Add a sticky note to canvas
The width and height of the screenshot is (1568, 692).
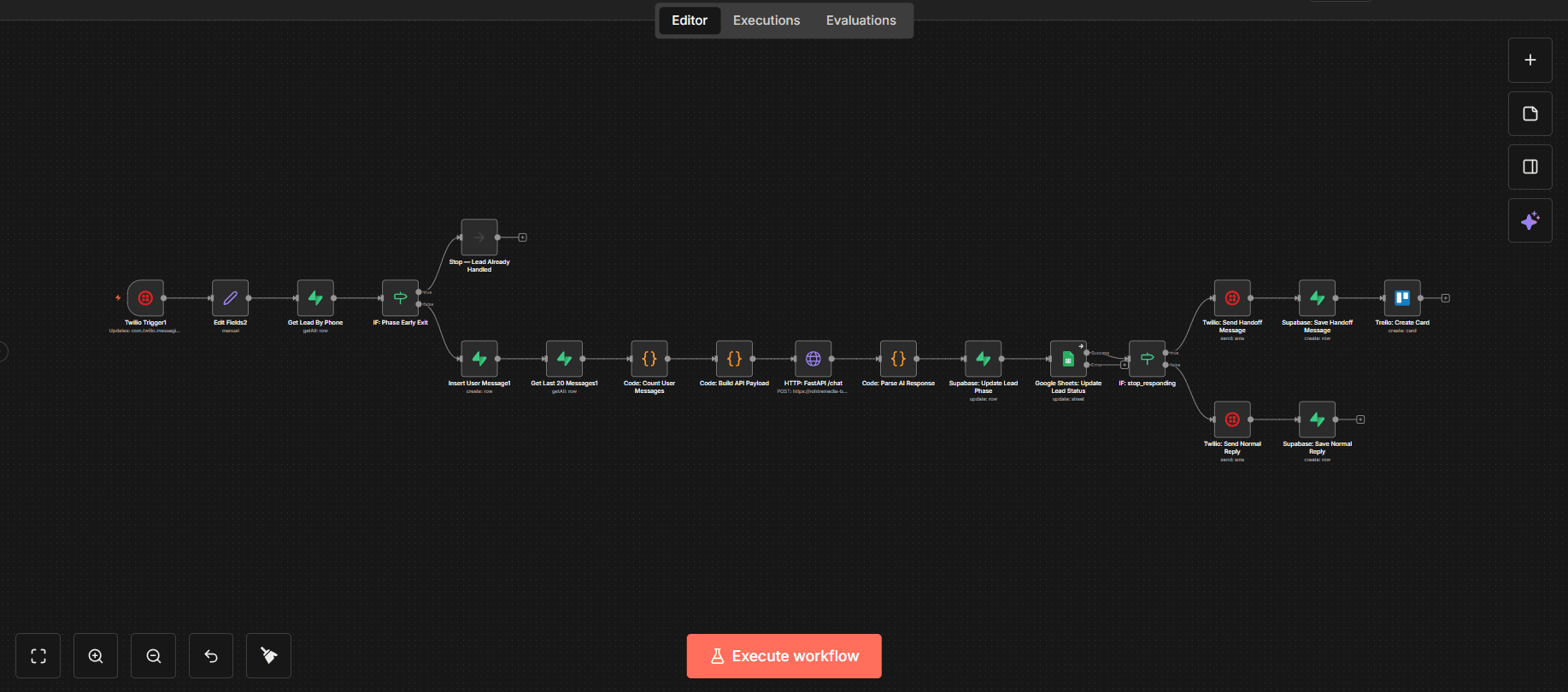coord(1530,114)
